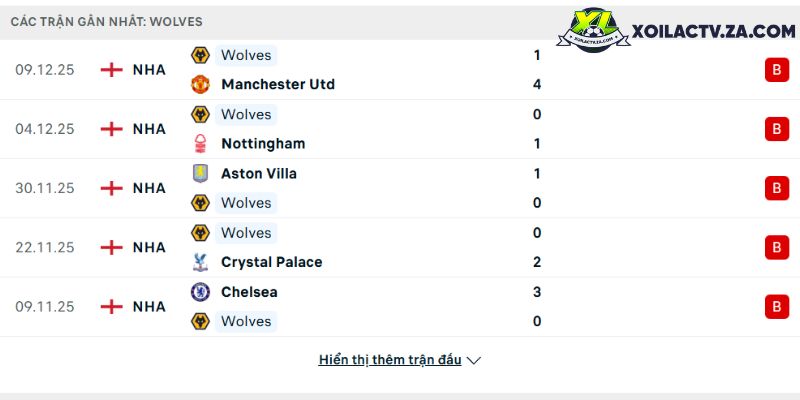Click NHA league label for 30.11.25
The image size is (800, 400).
[149, 188]
